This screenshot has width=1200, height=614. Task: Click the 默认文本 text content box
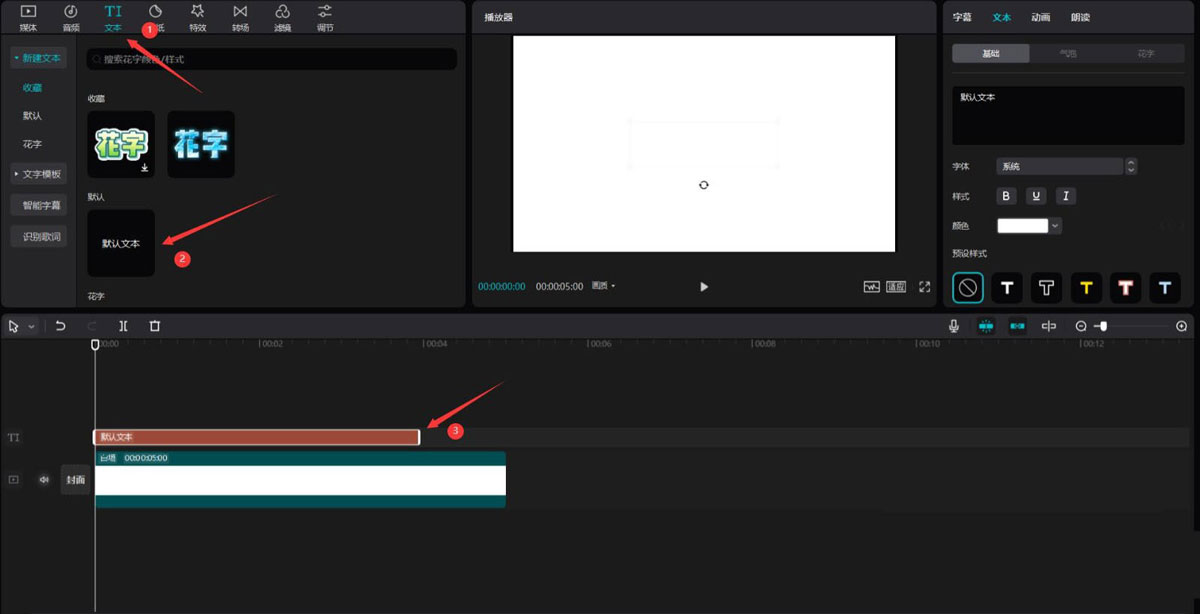tap(1068, 116)
